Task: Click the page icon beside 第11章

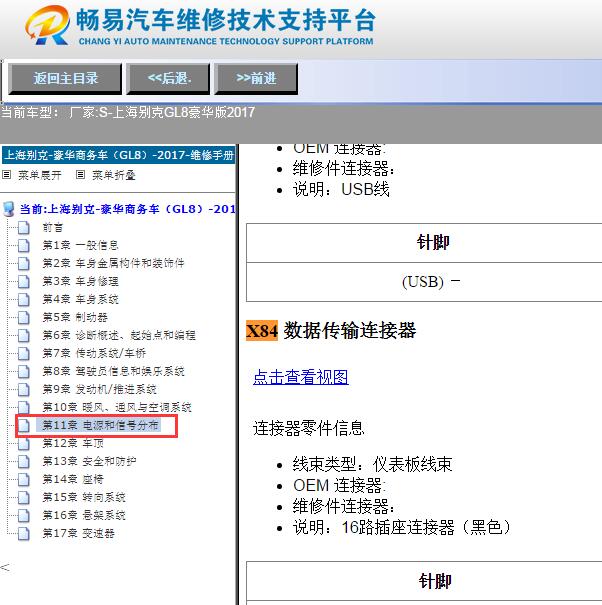Action: [x=24, y=426]
